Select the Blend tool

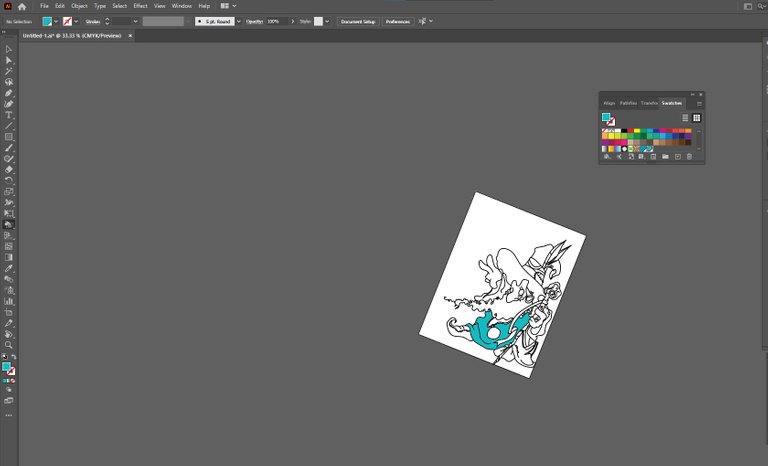(x=8, y=279)
